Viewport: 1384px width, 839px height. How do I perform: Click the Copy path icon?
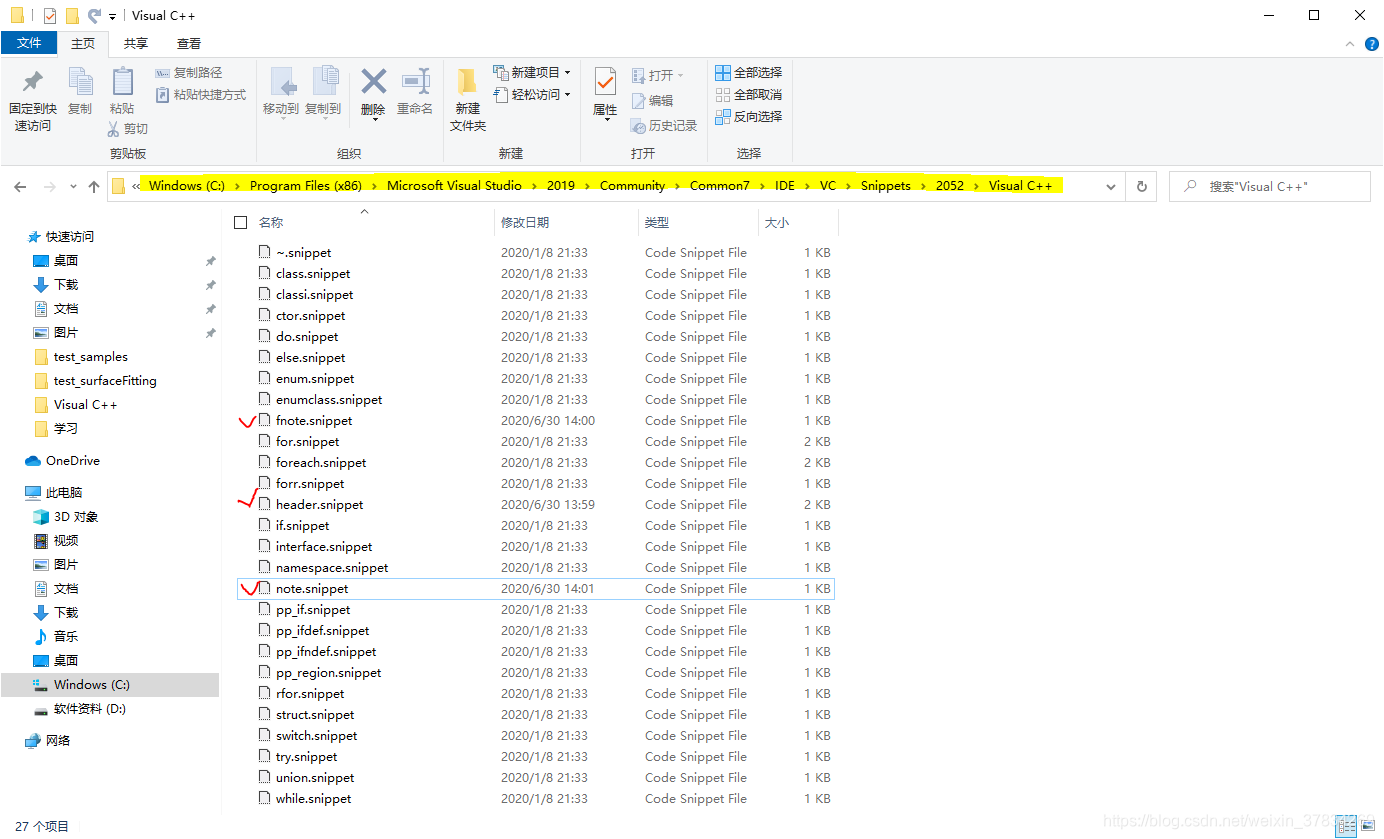point(163,73)
